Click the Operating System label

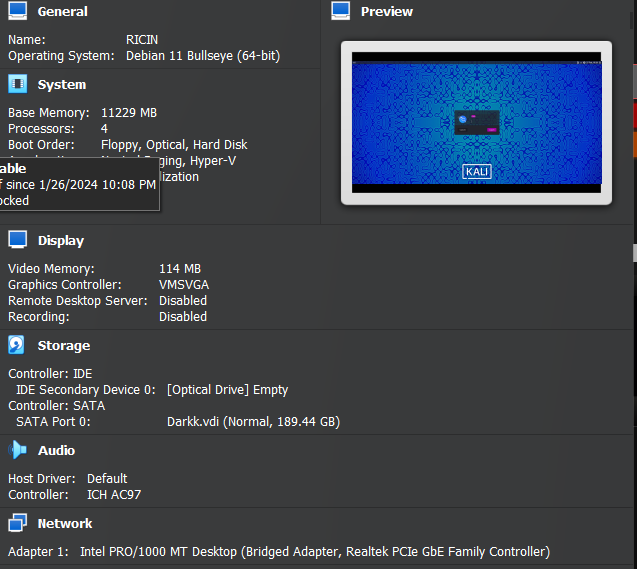pyautogui.click(x=61, y=56)
